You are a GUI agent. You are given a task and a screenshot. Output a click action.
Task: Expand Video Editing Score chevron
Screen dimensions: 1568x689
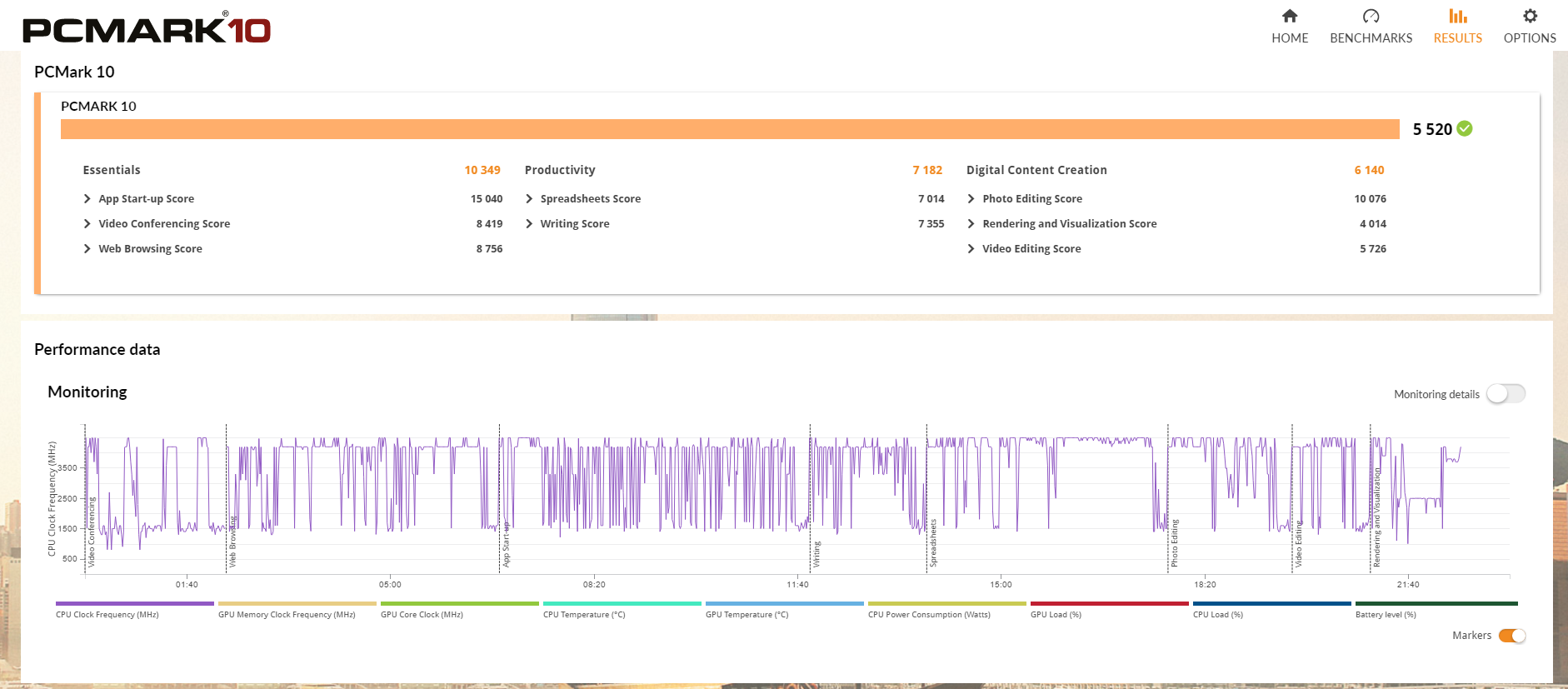pos(971,248)
